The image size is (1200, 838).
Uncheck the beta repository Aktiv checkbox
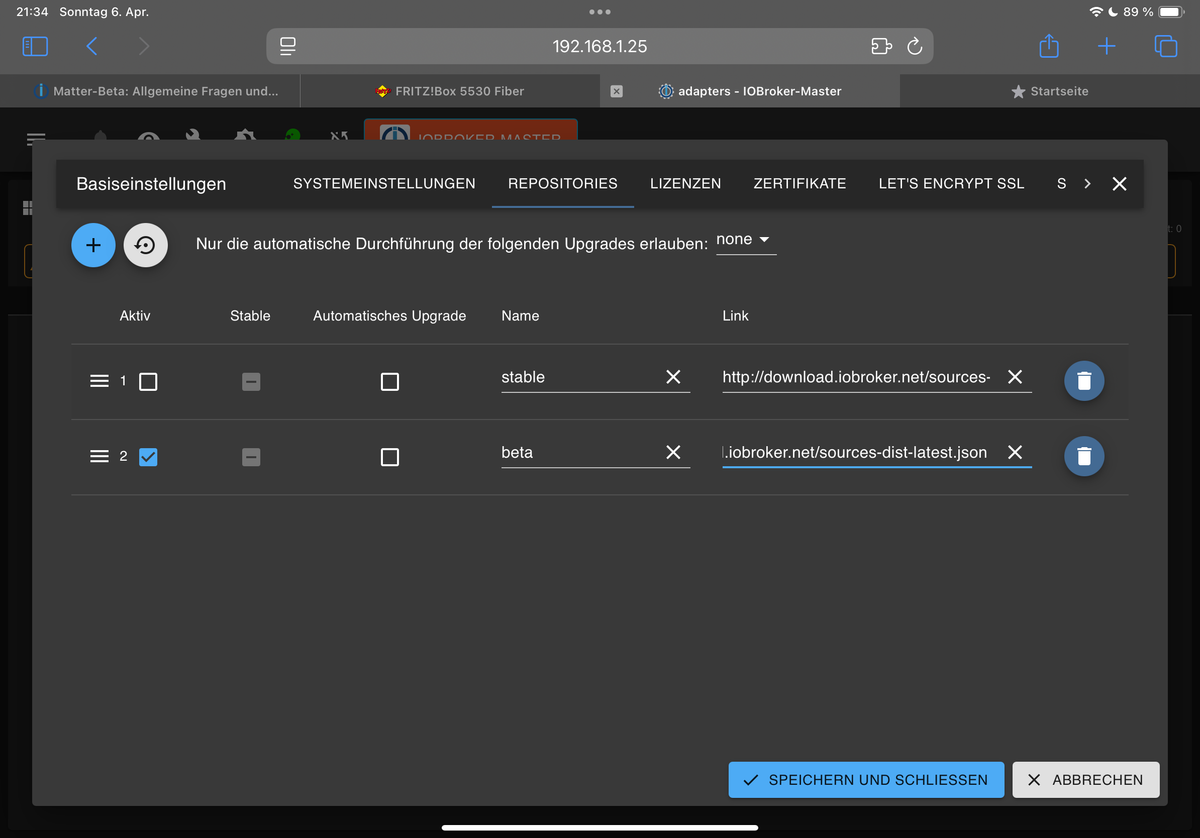click(148, 457)
